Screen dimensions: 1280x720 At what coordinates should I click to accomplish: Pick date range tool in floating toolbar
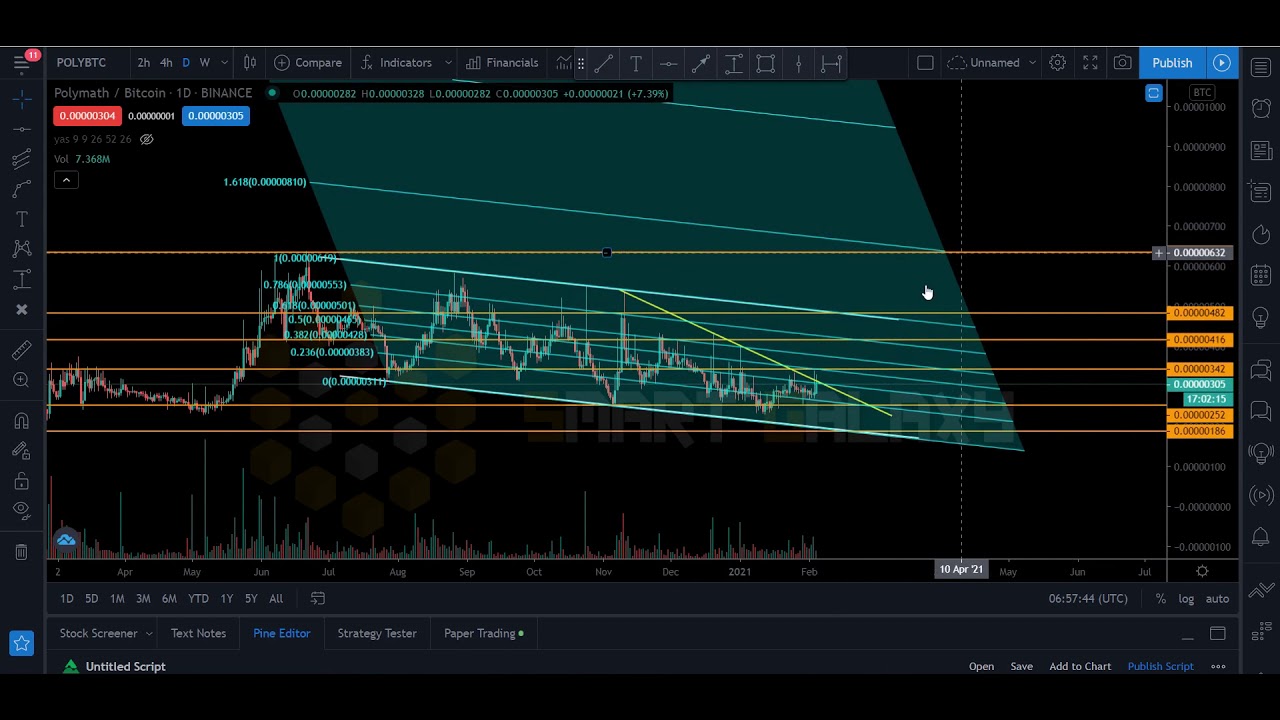click(x=831, y=64)
